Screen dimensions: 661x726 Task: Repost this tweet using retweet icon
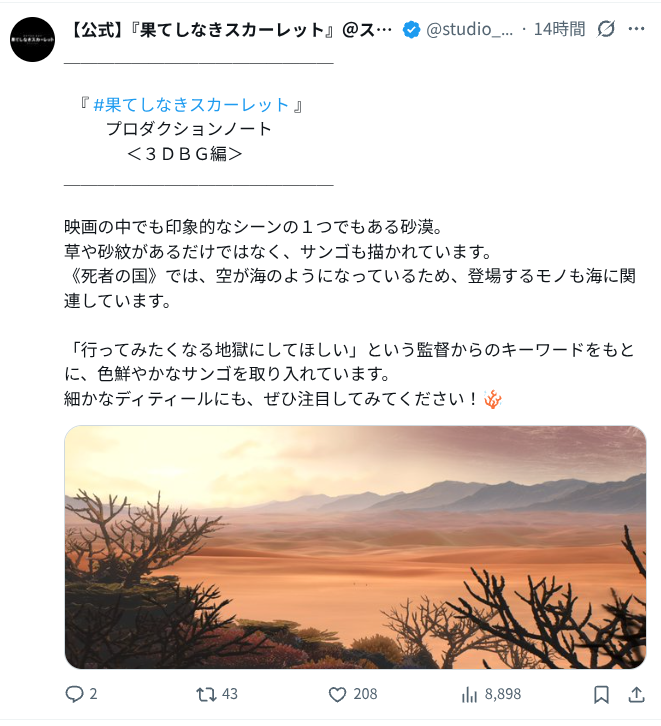pos(206,694)
